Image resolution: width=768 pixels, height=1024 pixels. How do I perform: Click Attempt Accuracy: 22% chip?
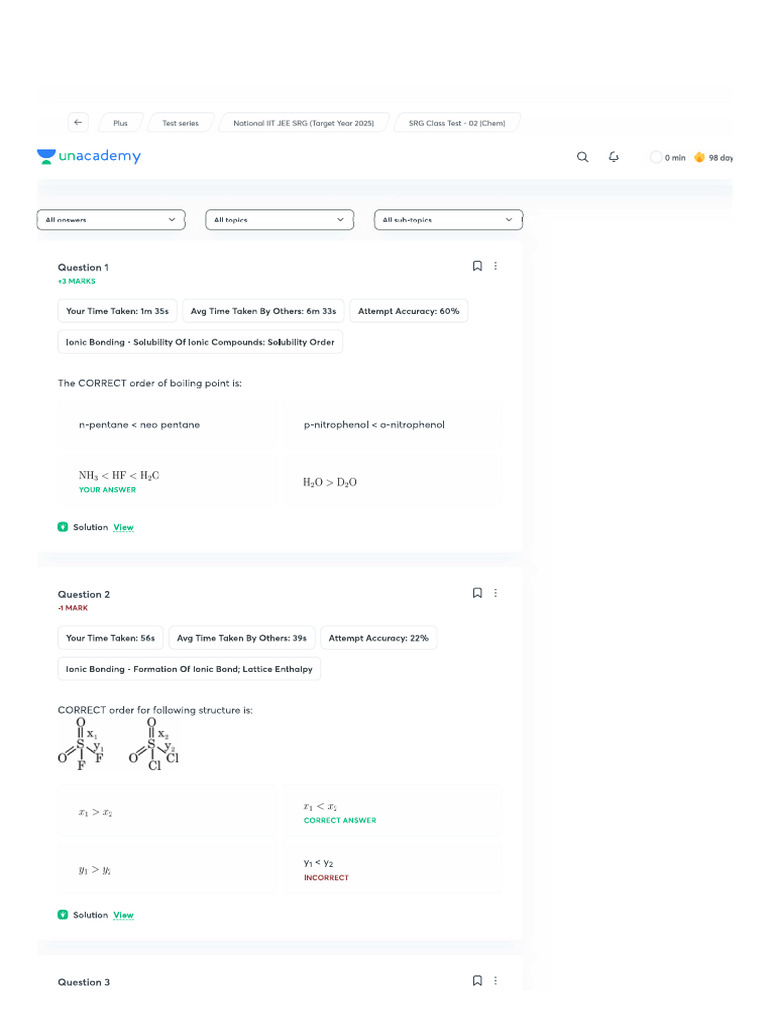[379, 638]
